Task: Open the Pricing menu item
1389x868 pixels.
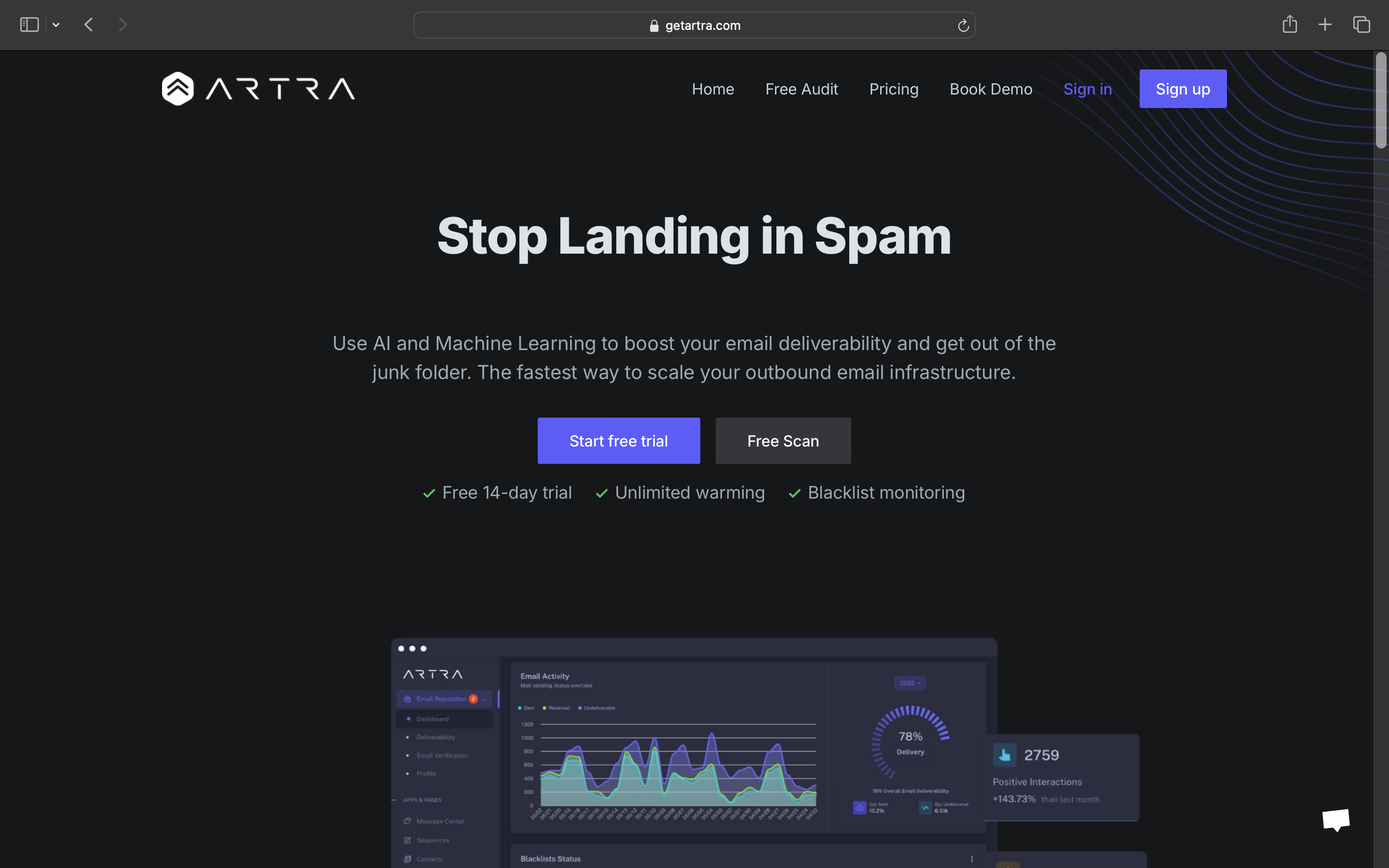Action: pos(894,90)
